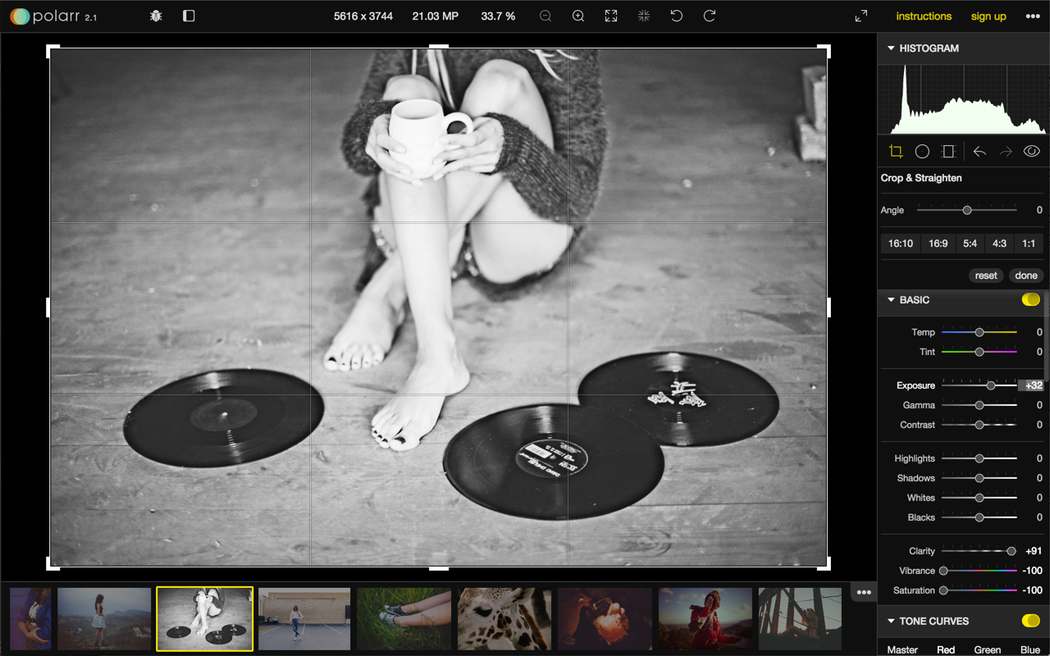Select the Red tone curve tab

click(945, 650)
